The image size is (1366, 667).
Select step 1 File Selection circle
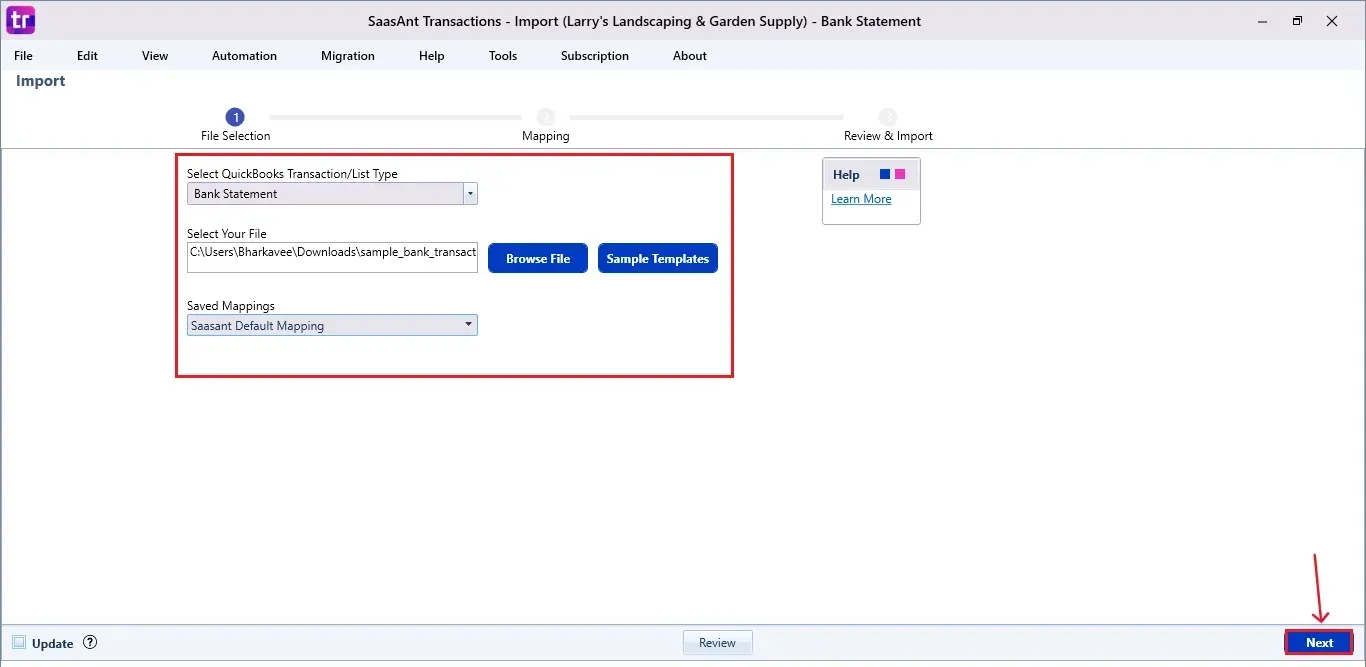tap(235, 117)
